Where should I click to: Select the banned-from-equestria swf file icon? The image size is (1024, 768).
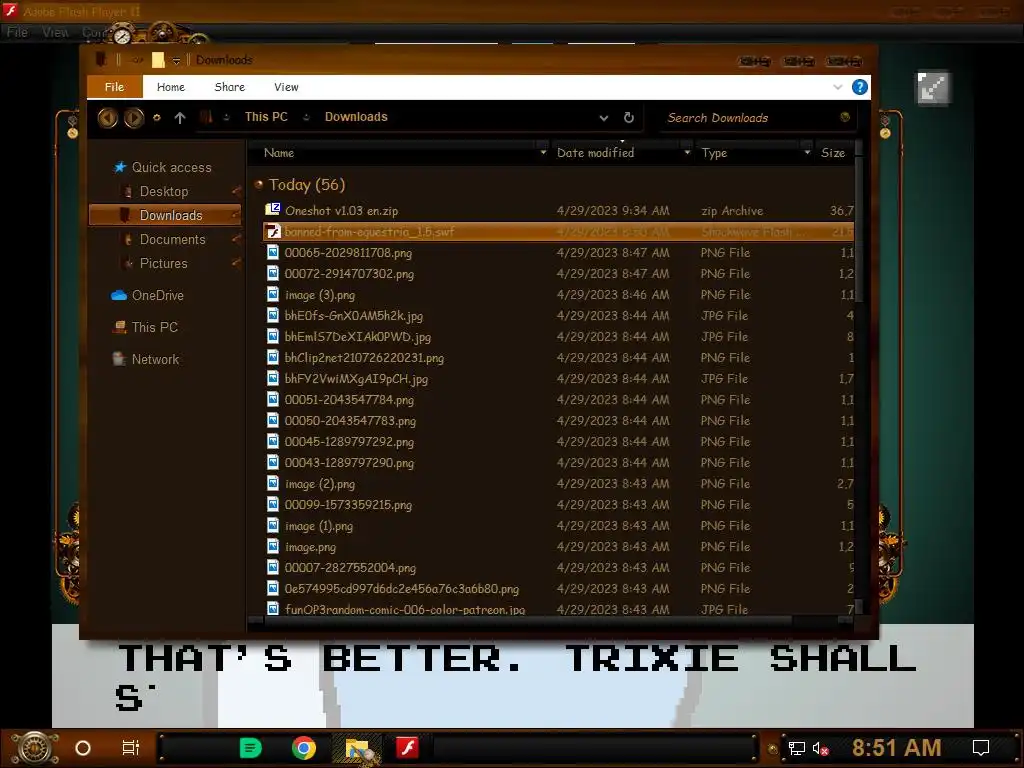[272, 231]
